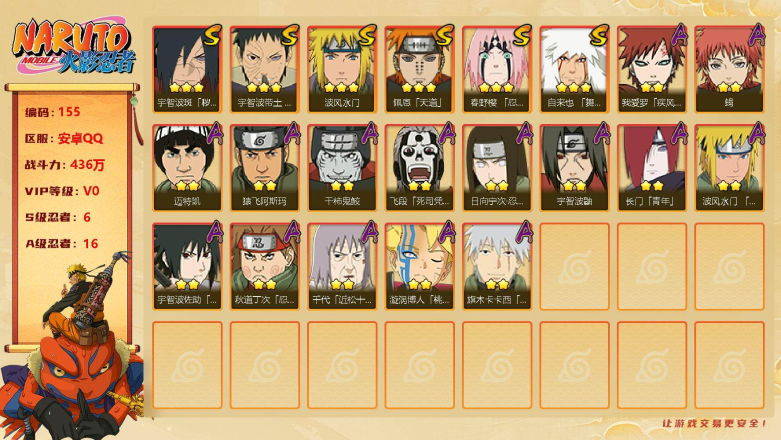The image size is (781, 440).
Task: Choose the 自来也 white-haired ninja card
Action: (x=574, y=69)
